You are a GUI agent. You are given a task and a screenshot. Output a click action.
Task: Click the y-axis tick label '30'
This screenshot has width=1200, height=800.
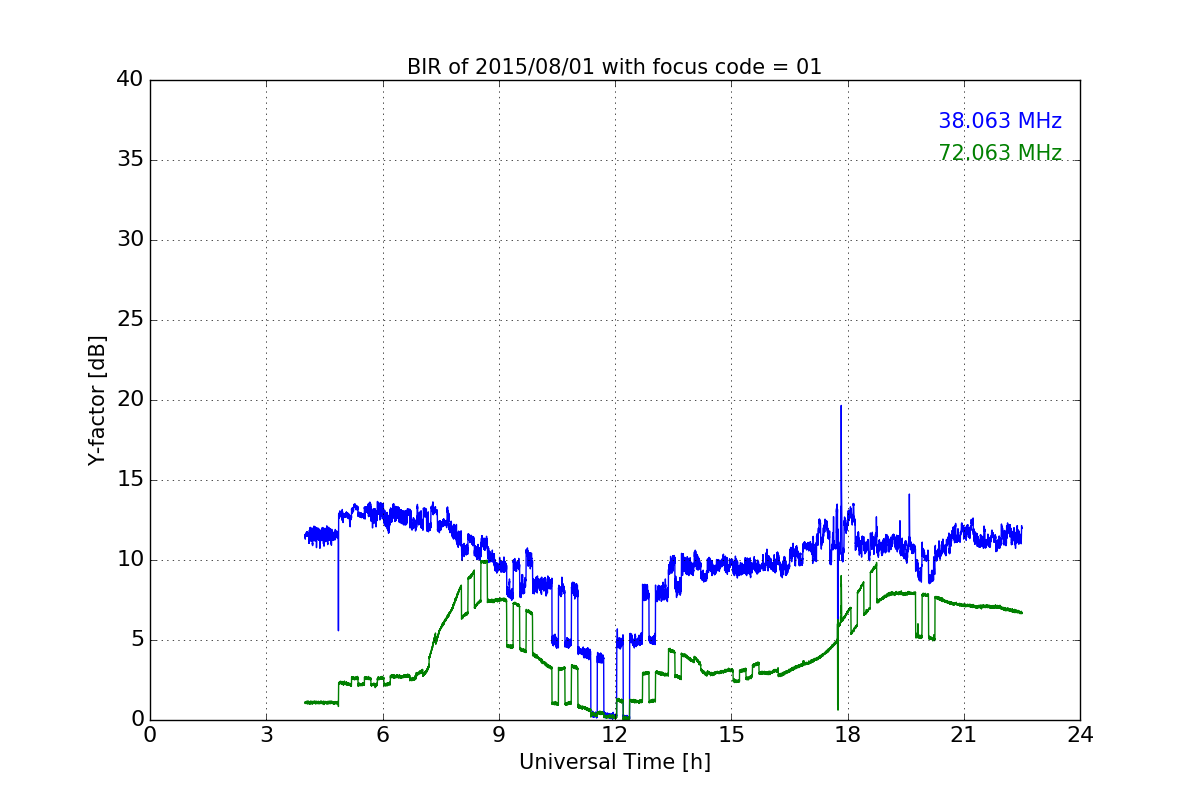tap(130, 240)
